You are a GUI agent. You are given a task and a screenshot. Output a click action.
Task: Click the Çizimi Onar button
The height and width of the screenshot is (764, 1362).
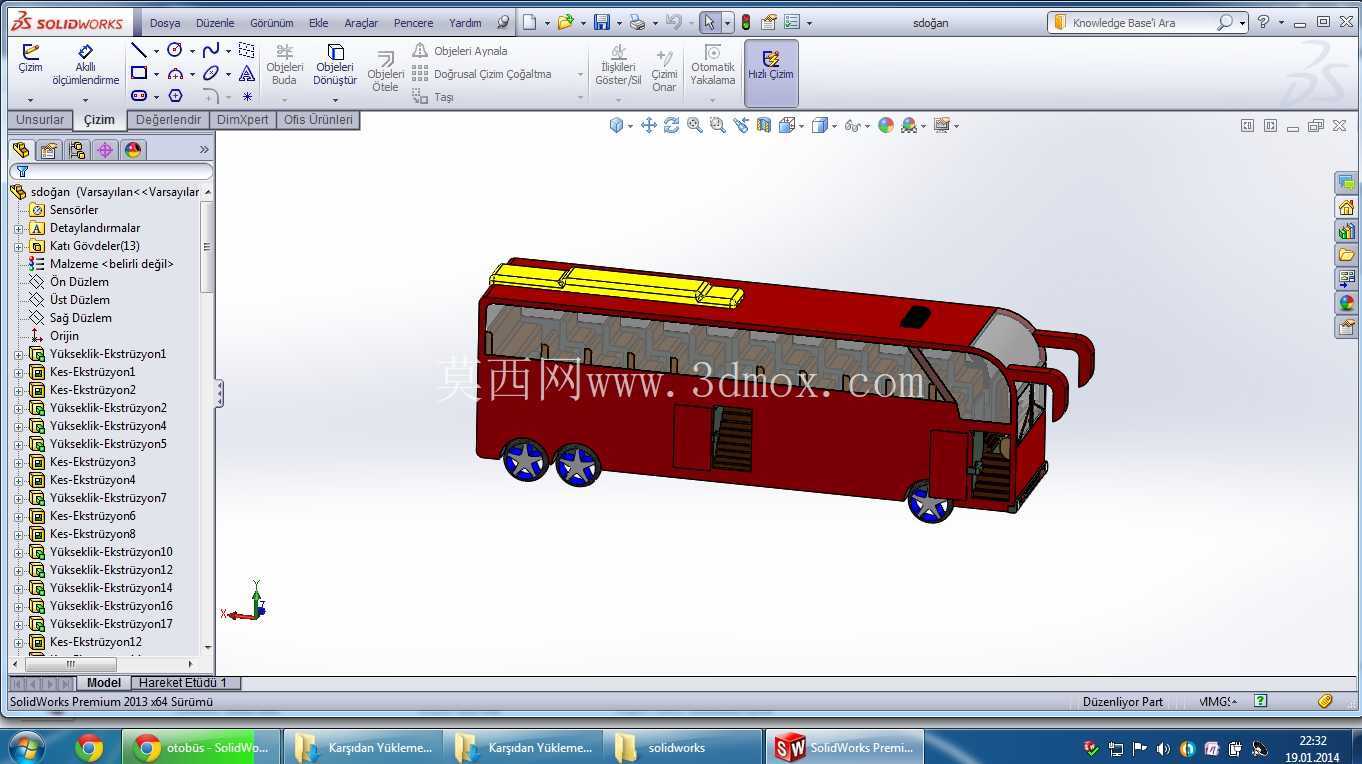pos(664,70)
